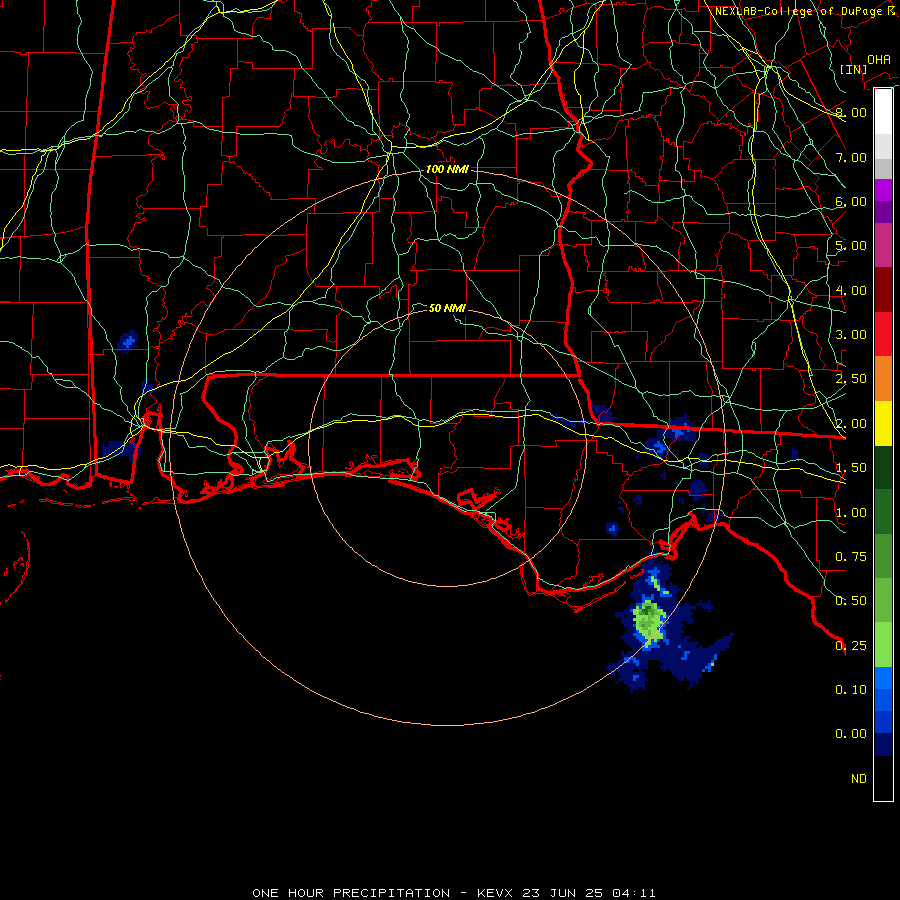Image resolution: width=900 pixels, height=900 pixels.
Task: Click the ONE HOUR PRECIPITATION title text
Action: point(351,893)
